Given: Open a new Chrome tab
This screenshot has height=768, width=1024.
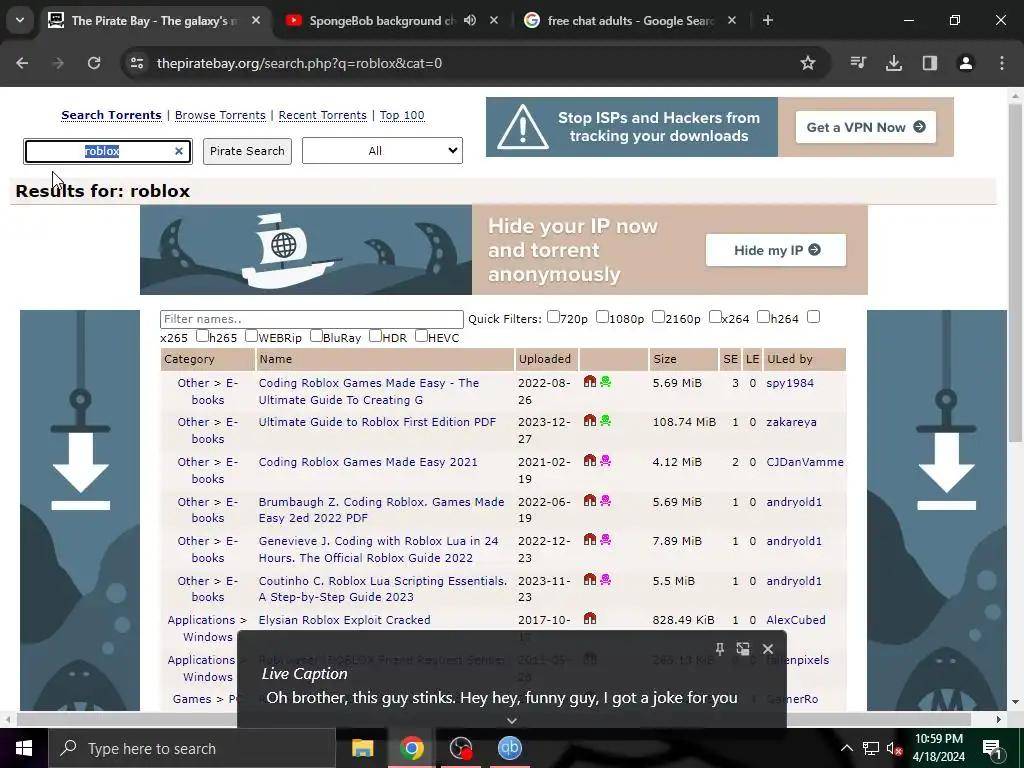Looking at the screenshot, I should point(768,20).
